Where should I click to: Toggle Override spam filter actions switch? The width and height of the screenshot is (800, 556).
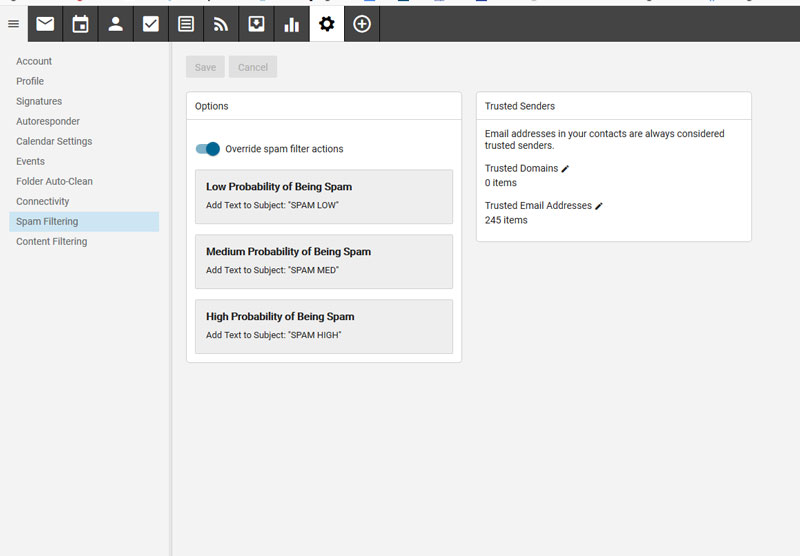coord(208,149)
